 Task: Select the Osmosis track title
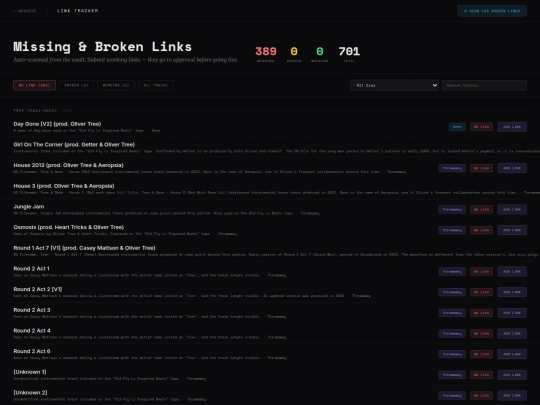coord(69,227)
